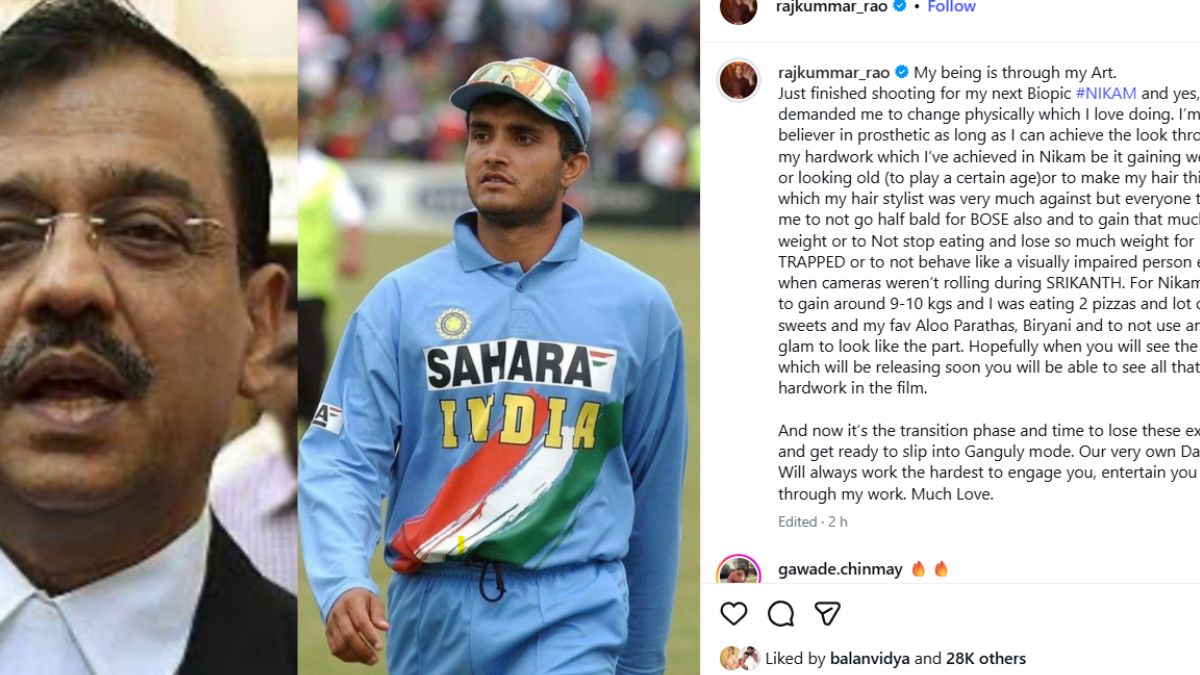Visit gawade.chinmay's profile from the comment
1200x675 pixels.
coord(840,569)
